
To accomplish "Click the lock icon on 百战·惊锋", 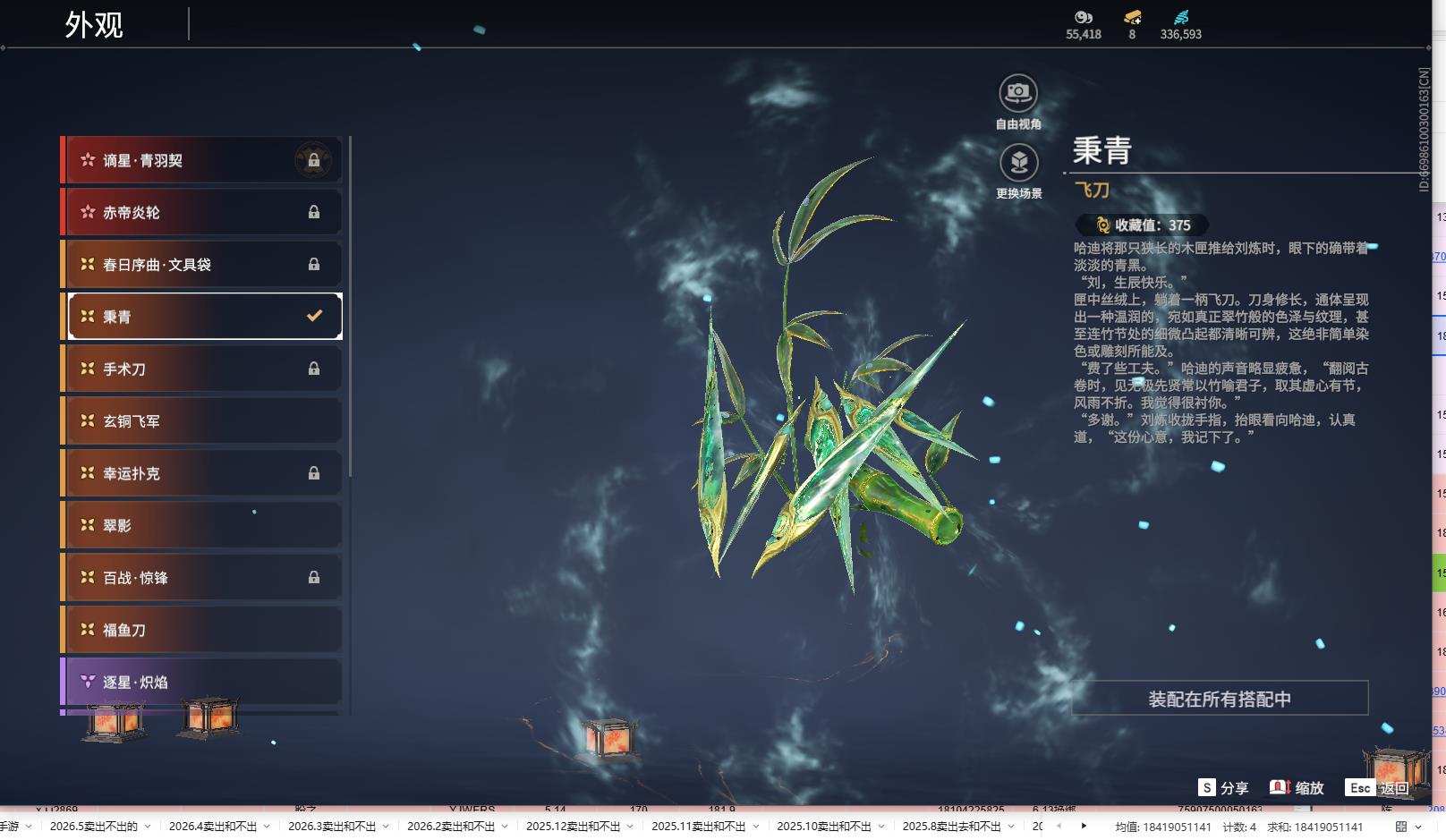I will pos(314,578).
